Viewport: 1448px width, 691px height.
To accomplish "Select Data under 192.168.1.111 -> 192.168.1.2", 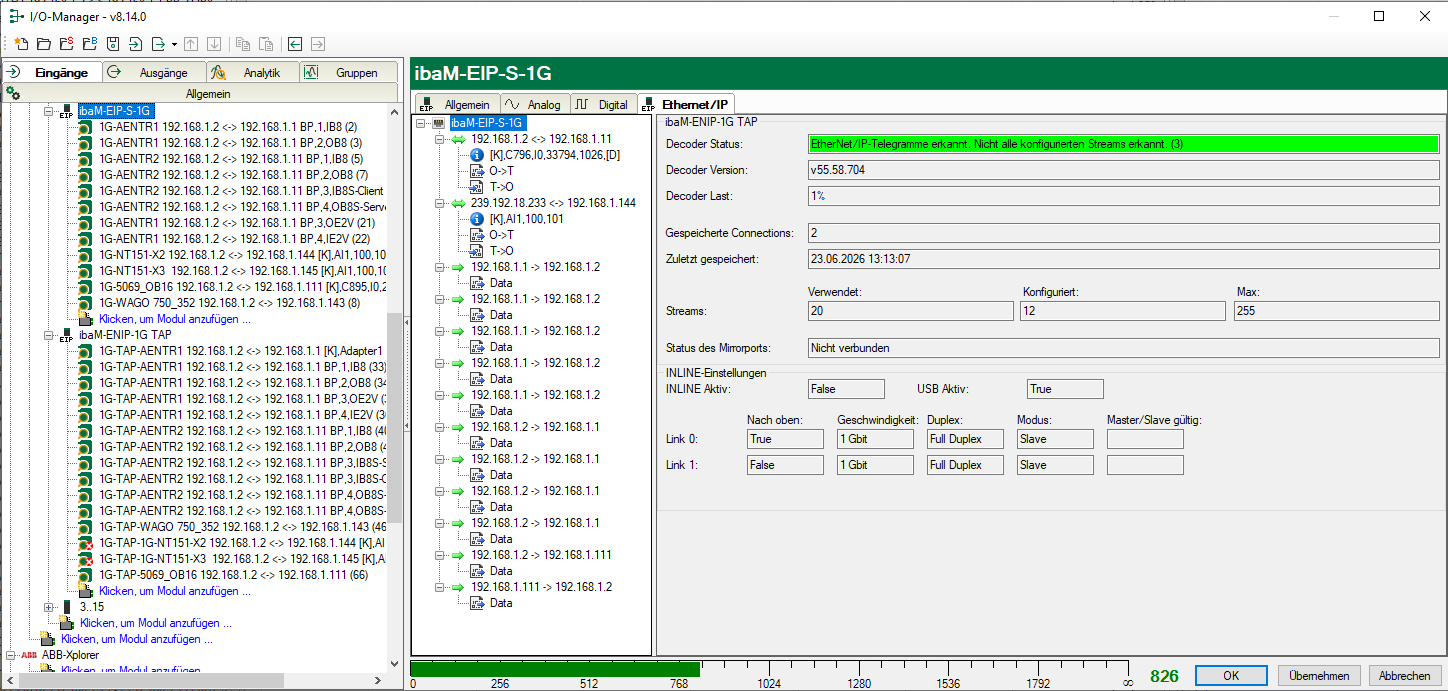I will (500, 603).
